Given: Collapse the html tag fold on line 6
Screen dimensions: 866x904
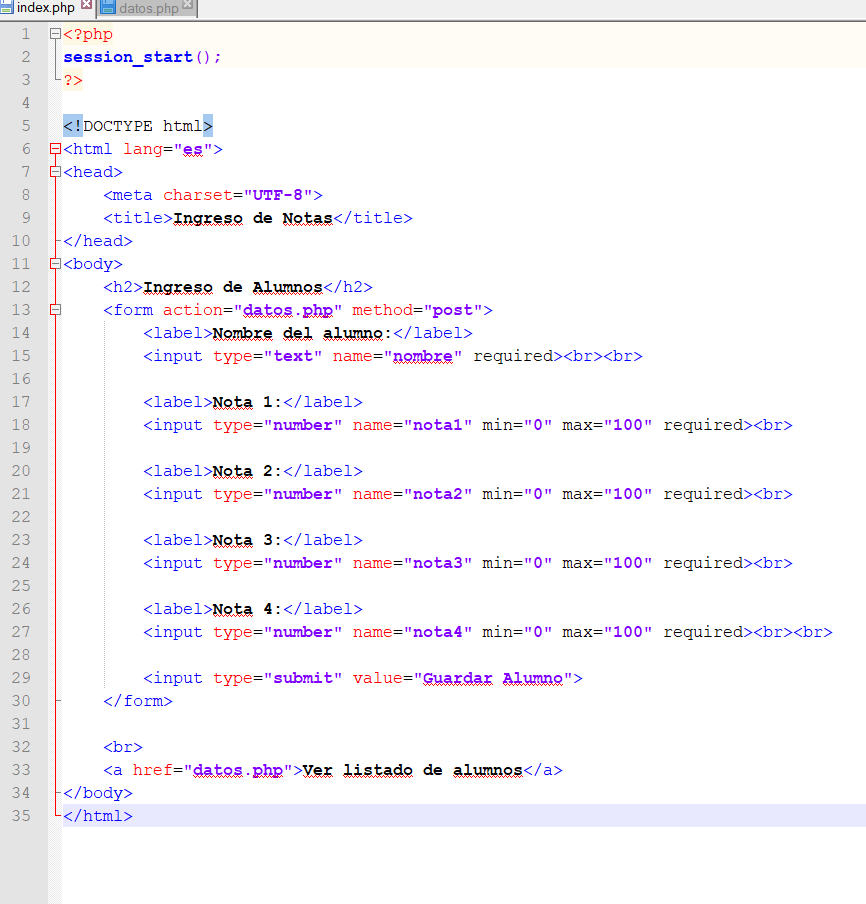Looking at the screenshot, I should pos(55,149).
